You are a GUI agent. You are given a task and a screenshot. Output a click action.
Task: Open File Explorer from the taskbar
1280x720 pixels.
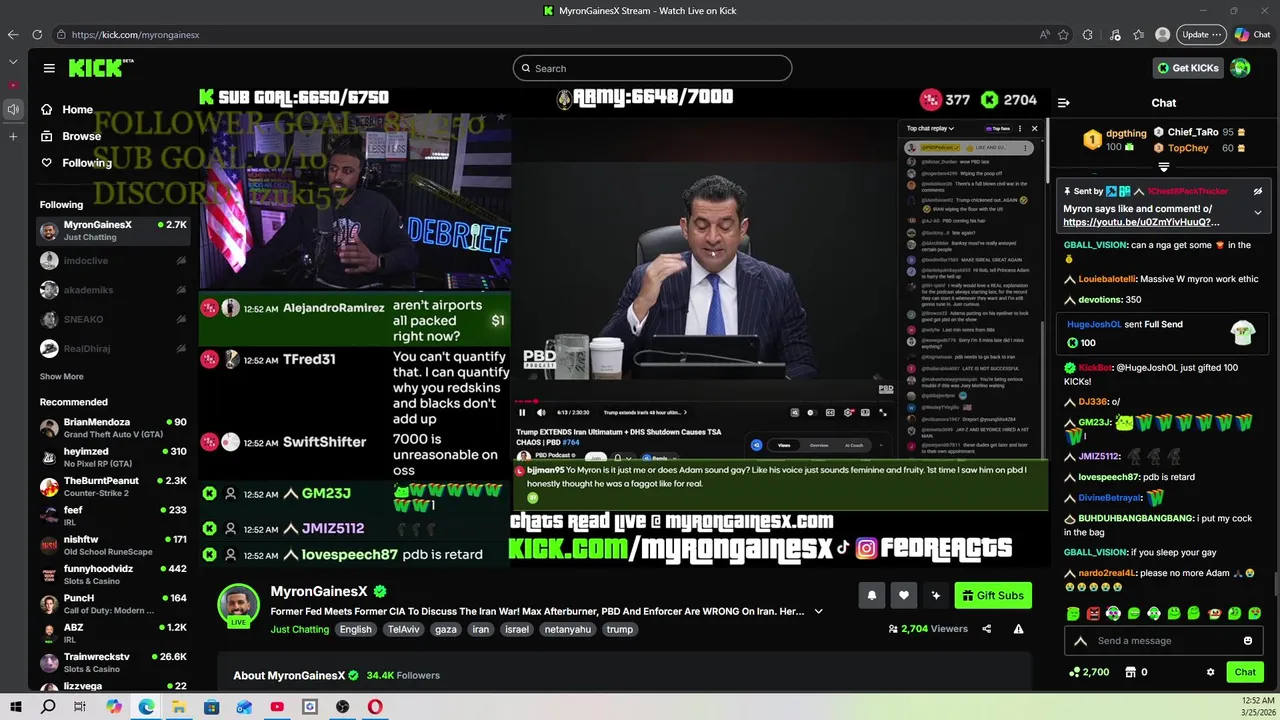click(x=179, y=707)
